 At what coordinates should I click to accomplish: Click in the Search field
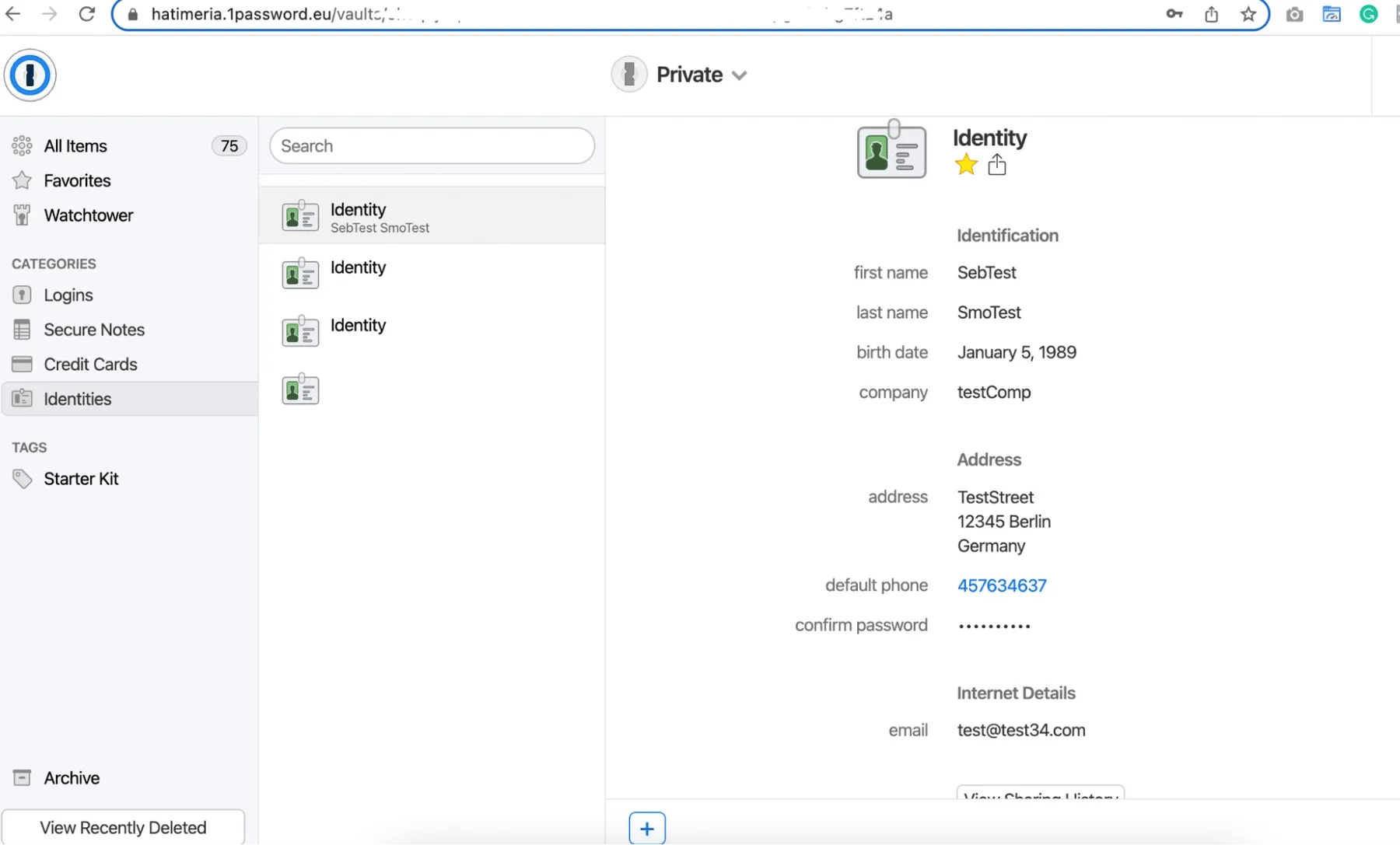pyautogui.click(x=432, y=146)
